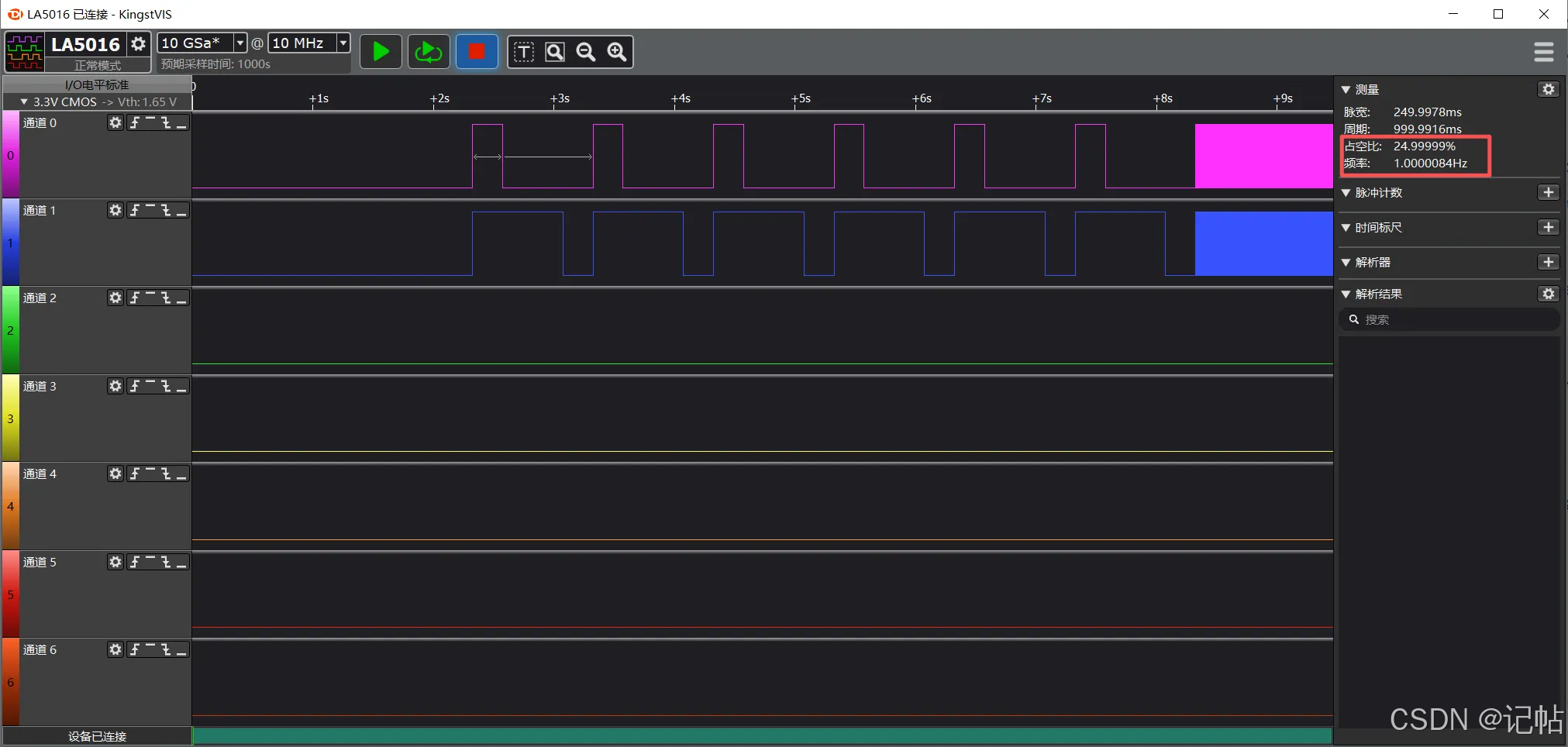Select the channel 1 blue color strip
The height and width of the screenshot is (747, 1568).
[11, 243]
